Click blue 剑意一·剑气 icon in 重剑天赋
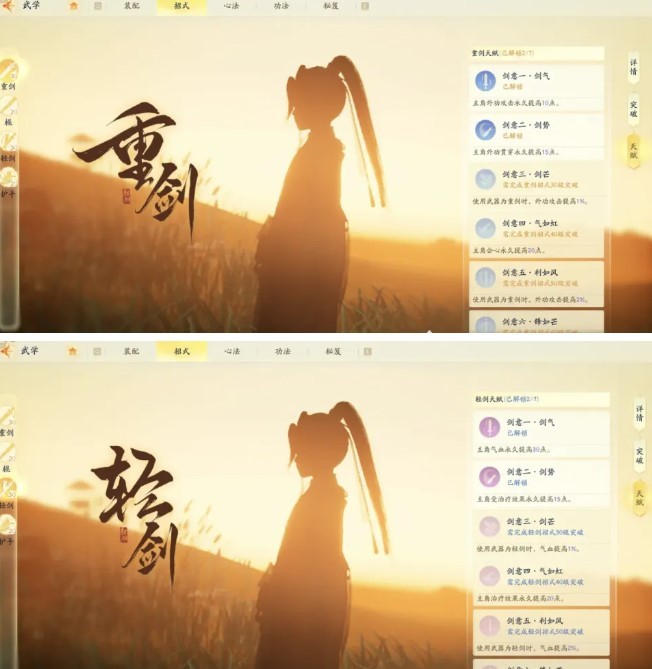Viewport: 652px width, 669px height. pos(485,81)
